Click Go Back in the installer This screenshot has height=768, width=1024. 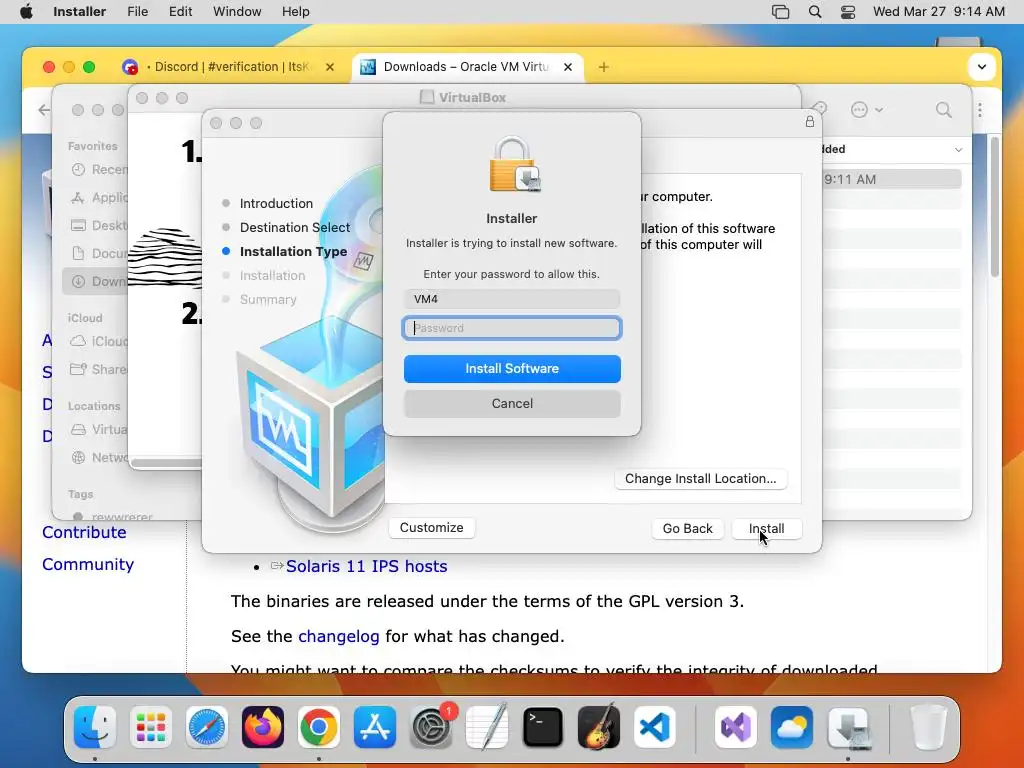click(688, 528)
